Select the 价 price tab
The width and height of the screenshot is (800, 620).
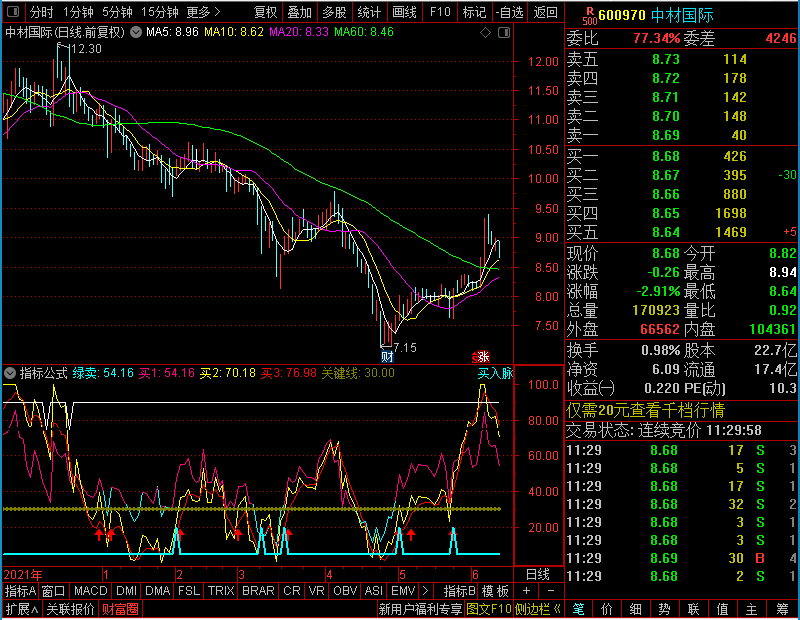click(x=607, y=609)
